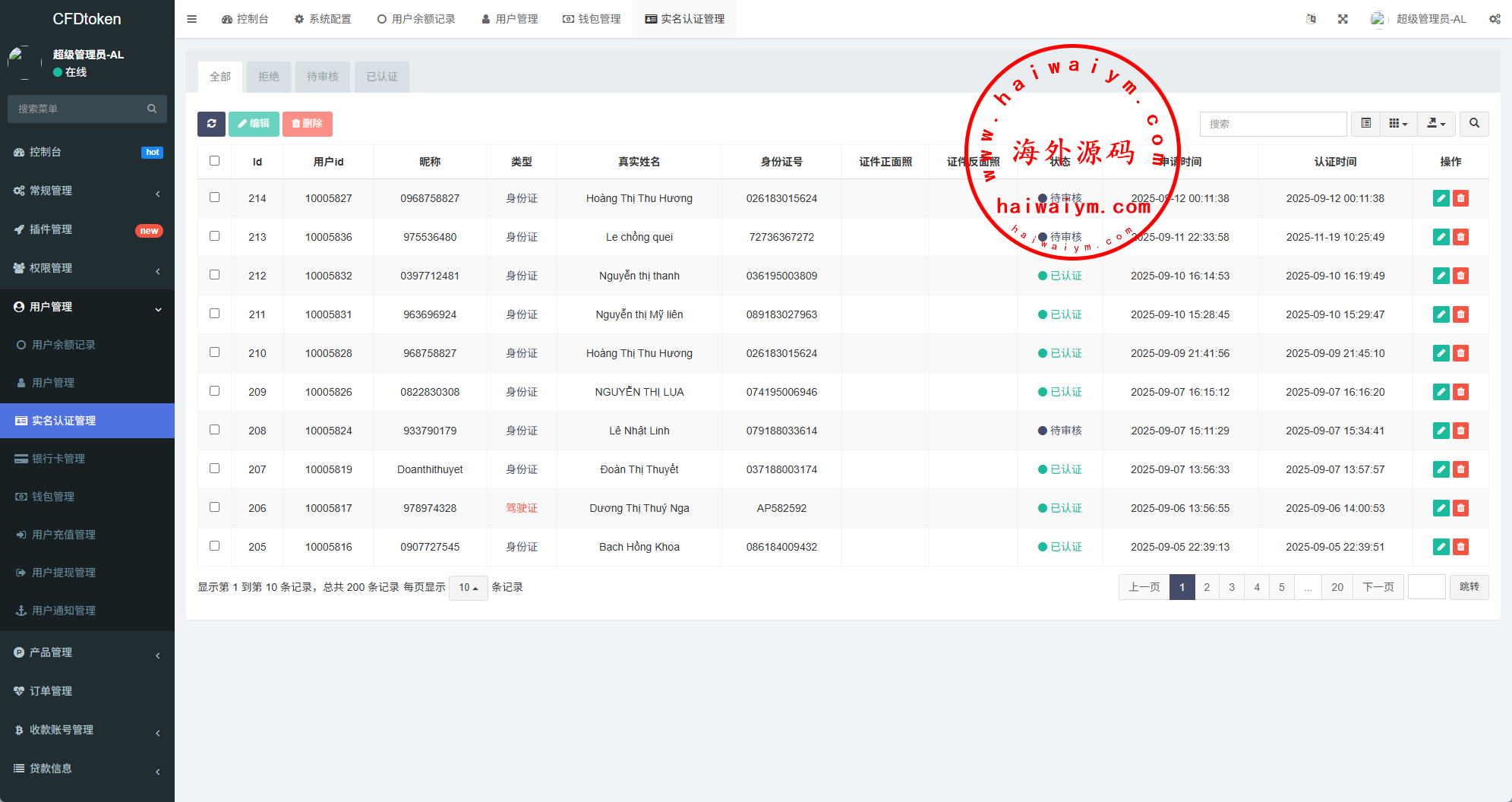Screen dimensions: 1512x802
Task: Open the export data dropdown
Action: click(x=1436, y=124)
